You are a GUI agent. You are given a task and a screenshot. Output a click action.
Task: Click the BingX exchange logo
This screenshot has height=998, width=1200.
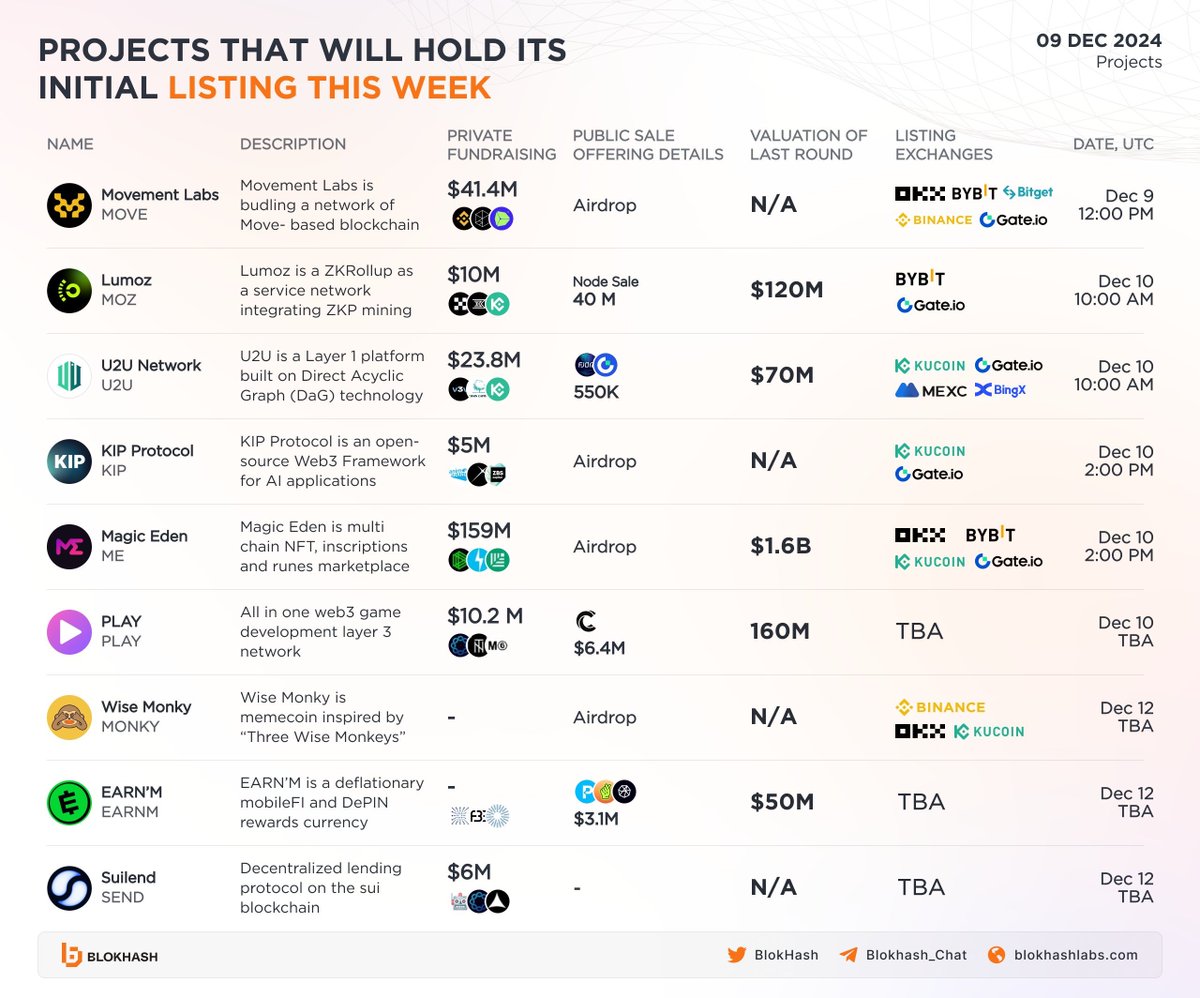[1000, 390]
